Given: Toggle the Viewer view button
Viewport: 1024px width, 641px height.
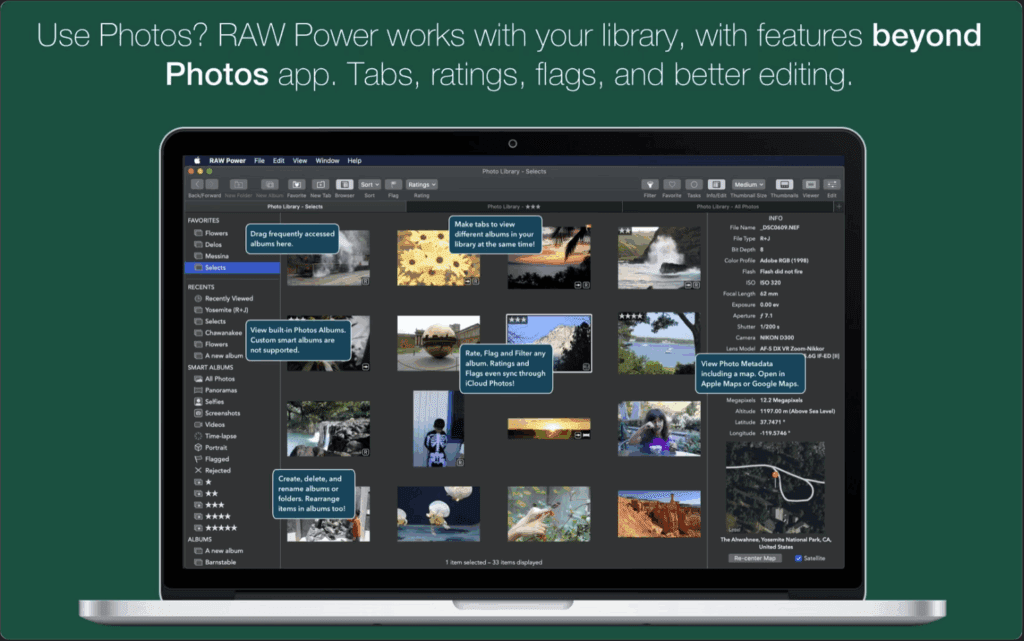Looking at the screenshot, I should 810,185.
